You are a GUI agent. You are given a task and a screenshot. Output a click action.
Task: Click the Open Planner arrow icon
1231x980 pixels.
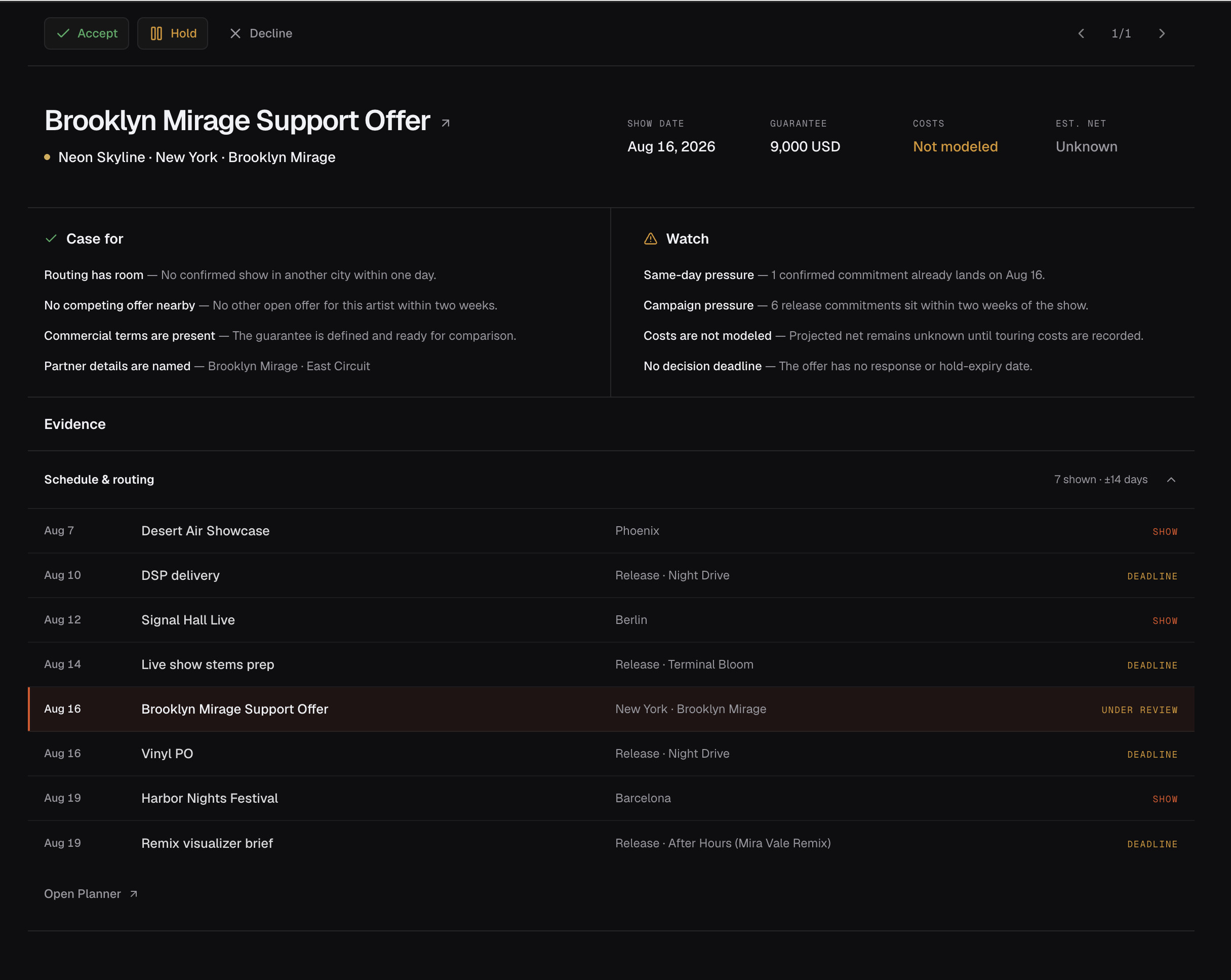(134, 894)
